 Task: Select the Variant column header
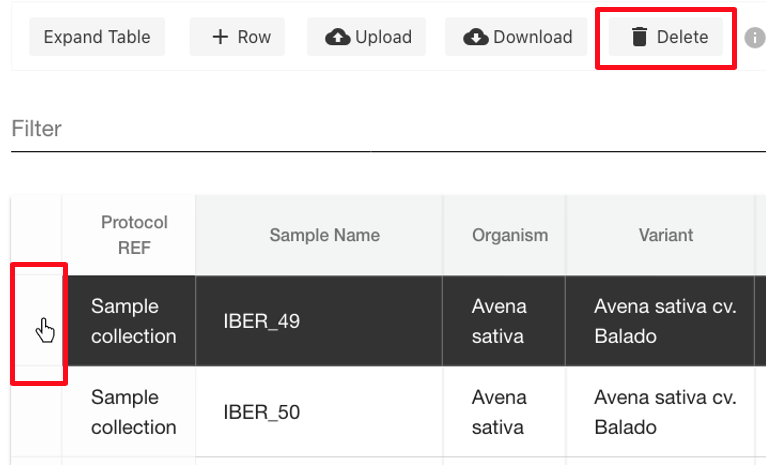tap(660, 235)
